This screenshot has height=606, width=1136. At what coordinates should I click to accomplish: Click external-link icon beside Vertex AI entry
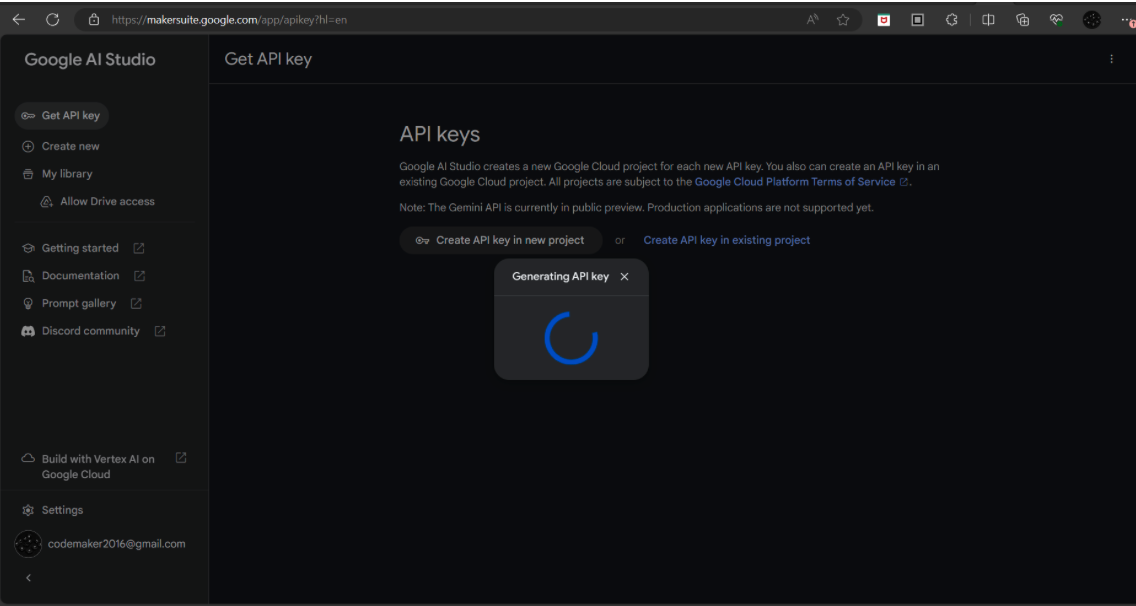click(181, 458)
